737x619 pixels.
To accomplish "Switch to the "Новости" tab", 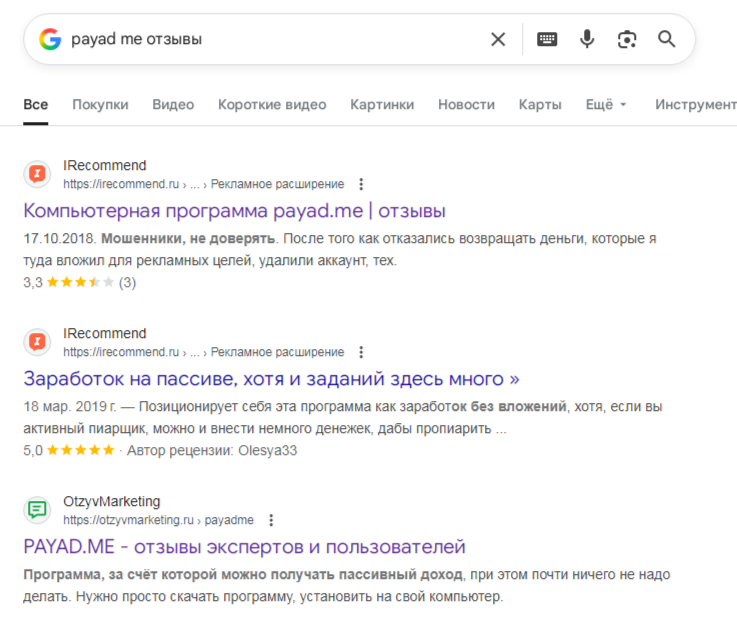I will 466,104.
